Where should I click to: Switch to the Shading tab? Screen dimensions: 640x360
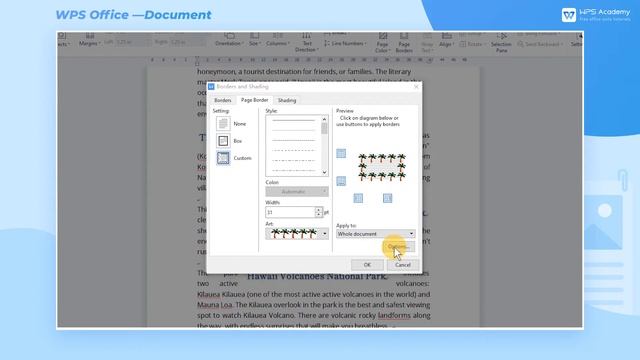(287, 100)
